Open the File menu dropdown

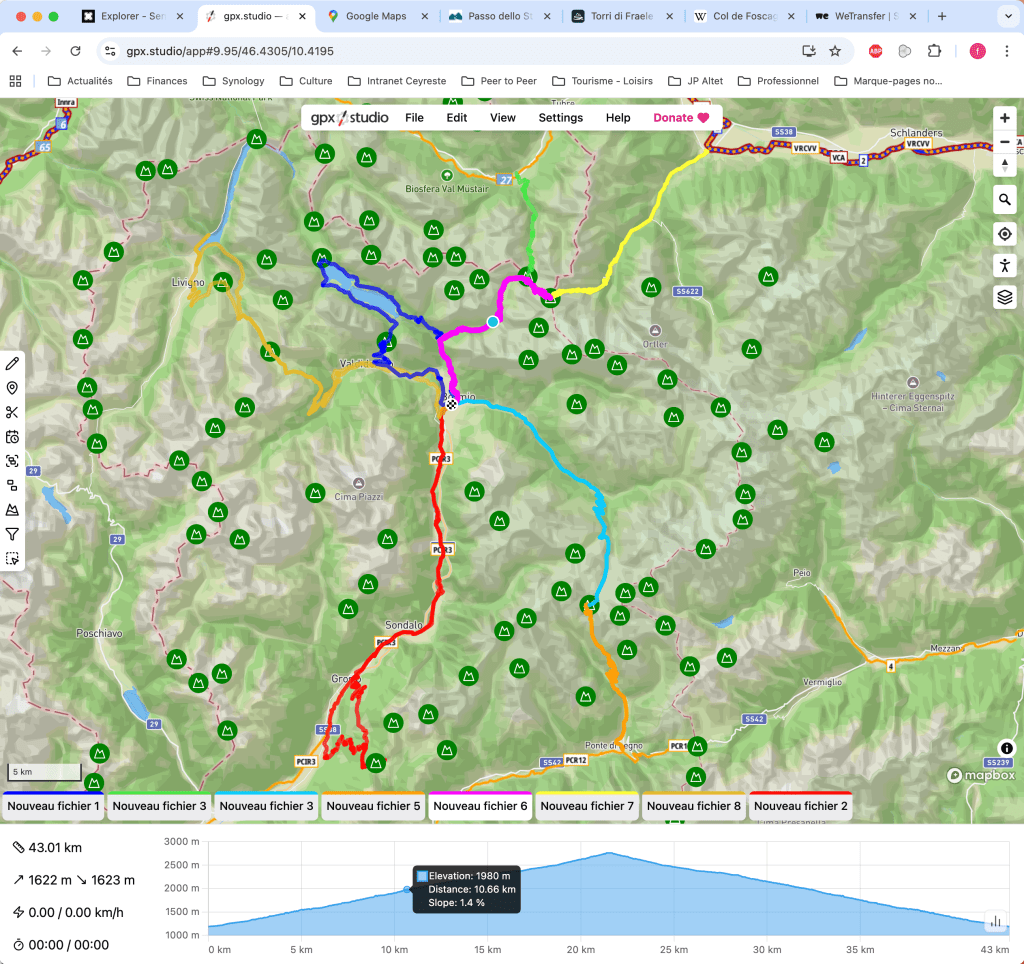[x=414, y=118]
